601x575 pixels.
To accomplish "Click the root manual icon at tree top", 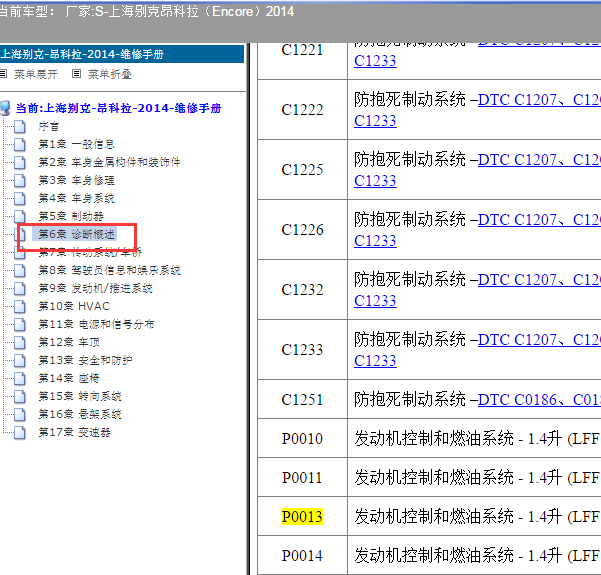I will 6,108.
